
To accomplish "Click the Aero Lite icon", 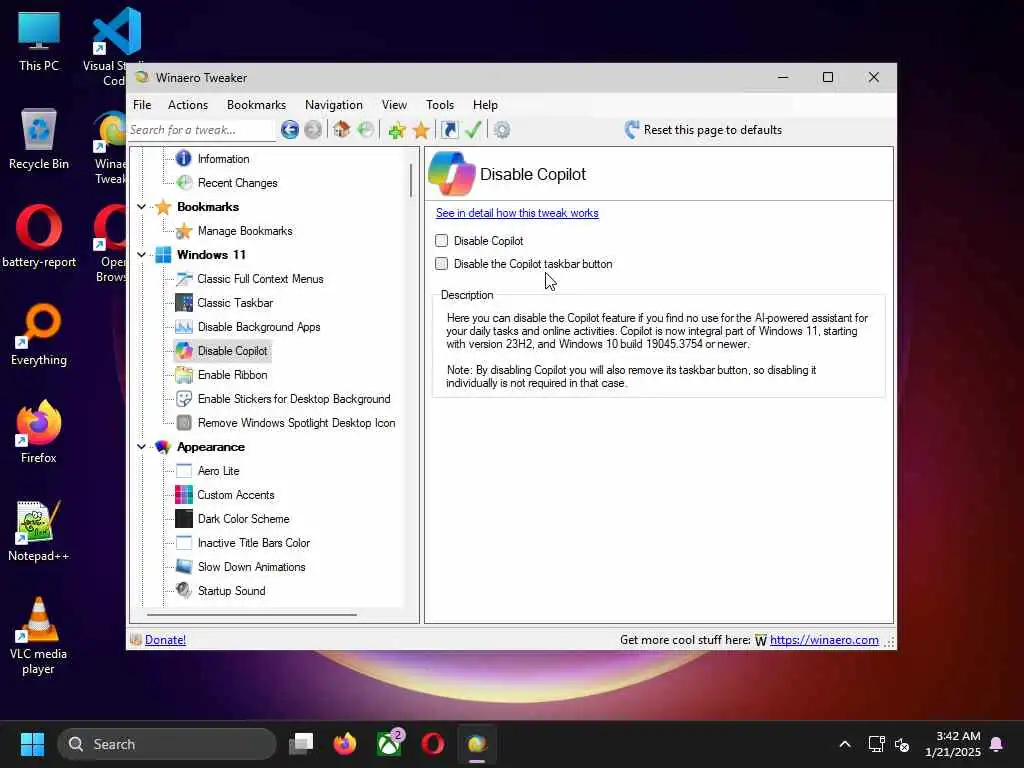I will (184, 471).
